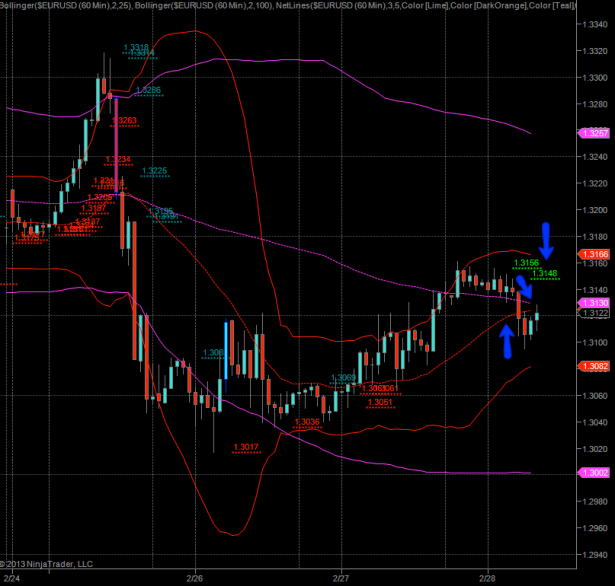Click the red 1.3036 net line label
The width and height of the screenshot is (615, 586).
(x=306, y=422)
